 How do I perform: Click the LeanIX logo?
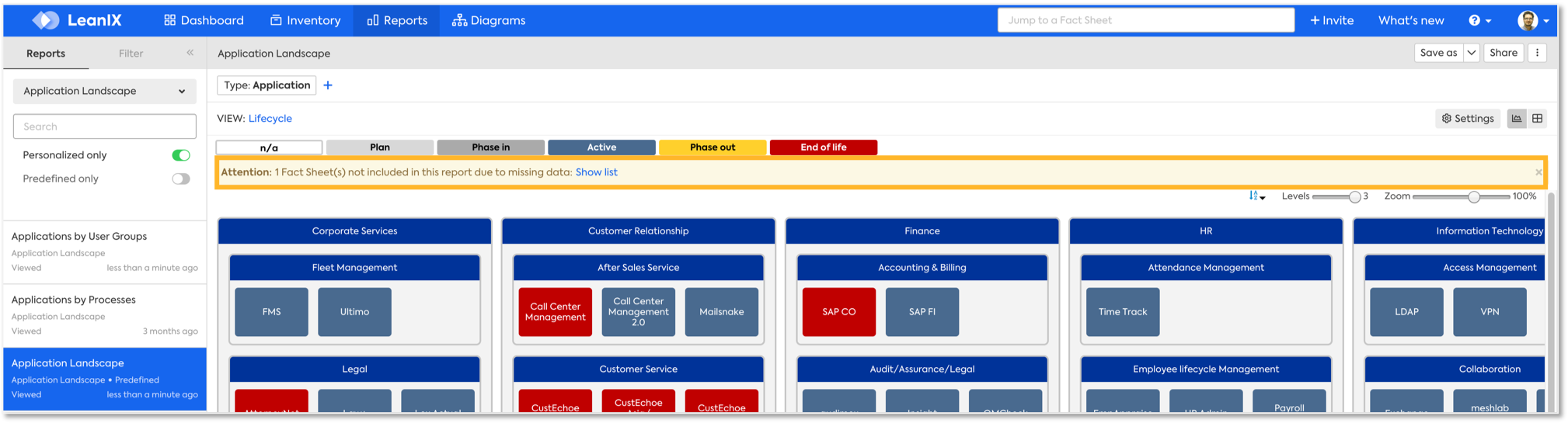click(x=76, y=20)
